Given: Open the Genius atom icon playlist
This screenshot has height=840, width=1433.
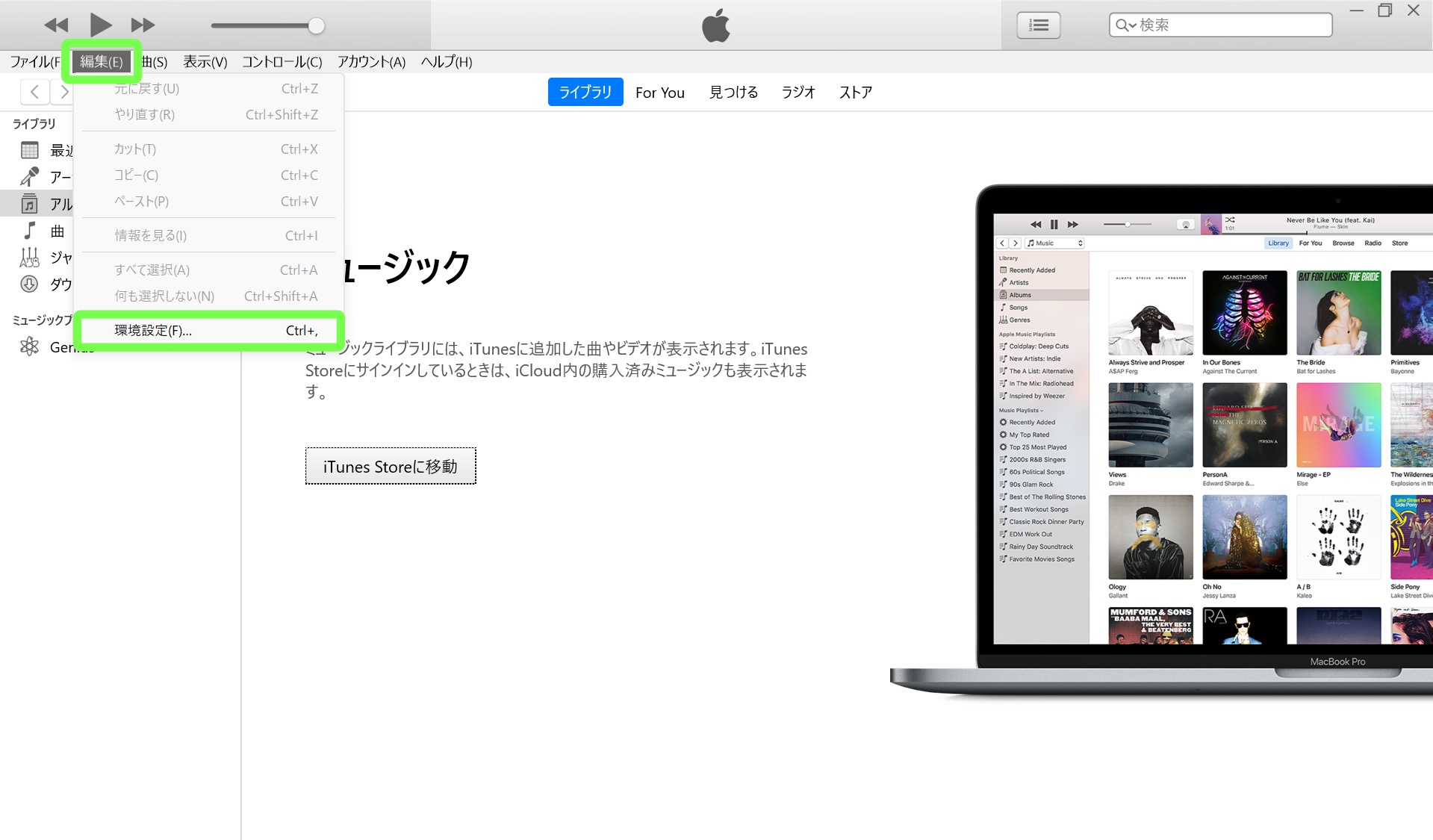Looking at the screenshot, I should pos(30,346).
